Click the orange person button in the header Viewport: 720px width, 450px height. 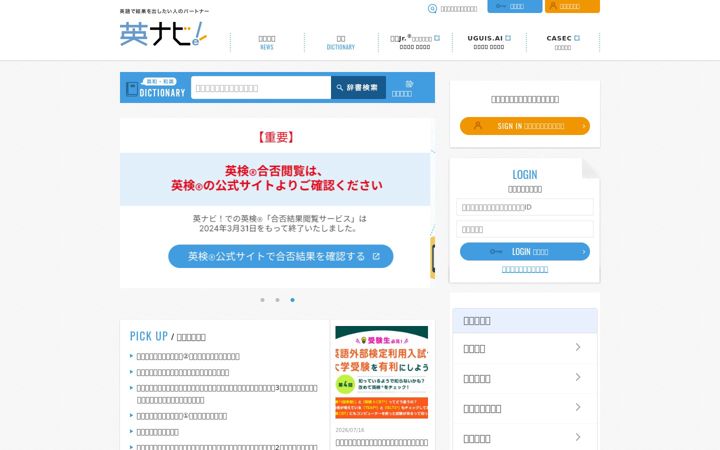(x=572, y=6)
